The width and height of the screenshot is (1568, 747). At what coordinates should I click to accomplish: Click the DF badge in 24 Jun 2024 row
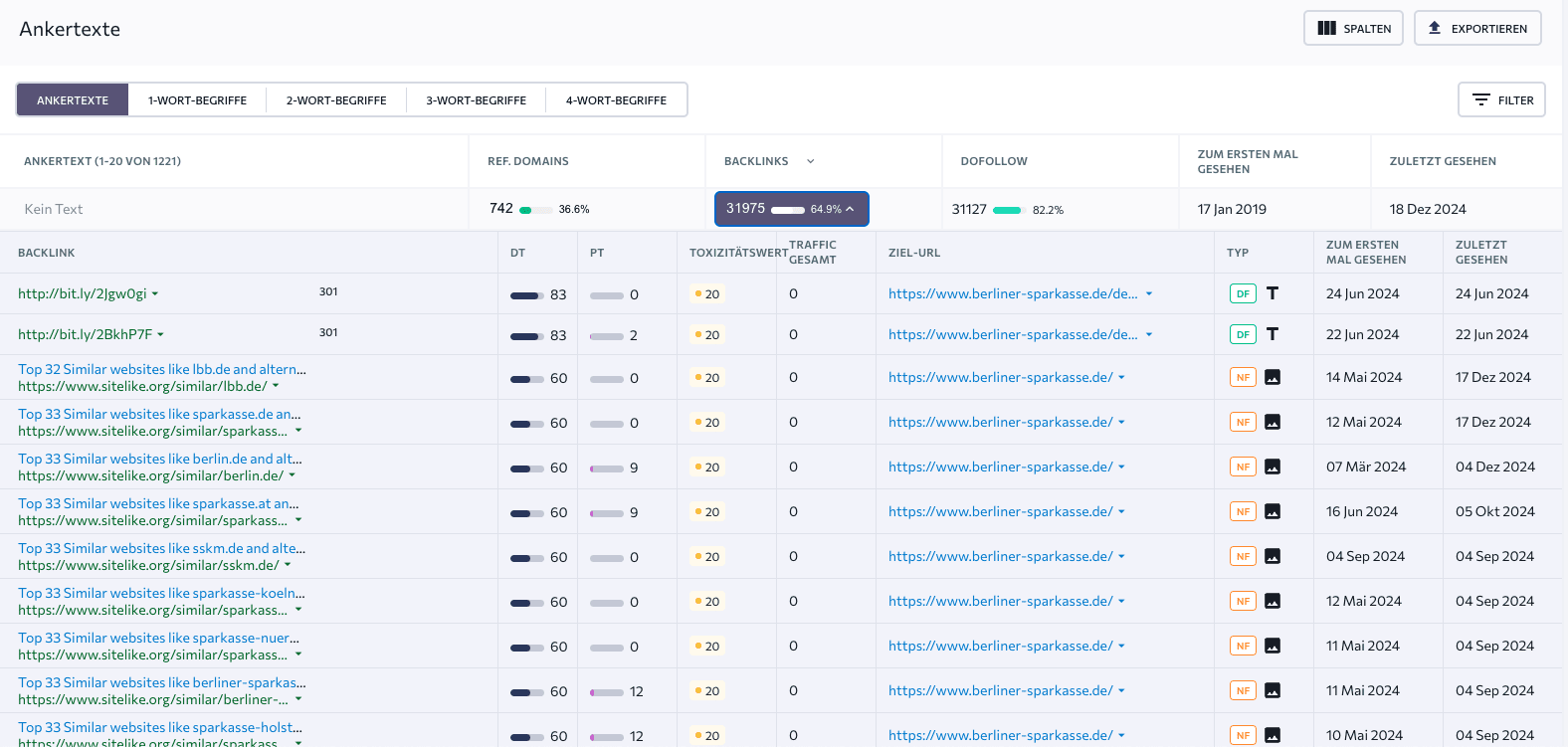tap(1243, 293)
